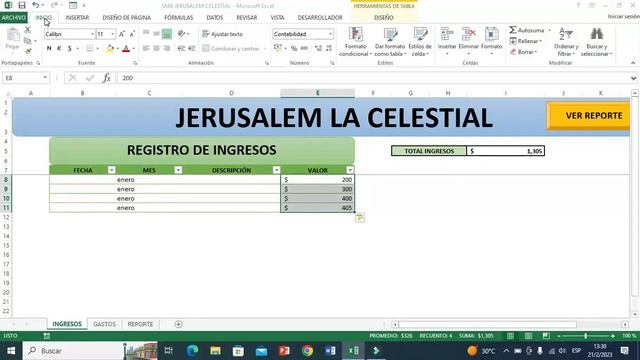
Task: Toggle Italic (K) formatting
Action: click(59, 49)
